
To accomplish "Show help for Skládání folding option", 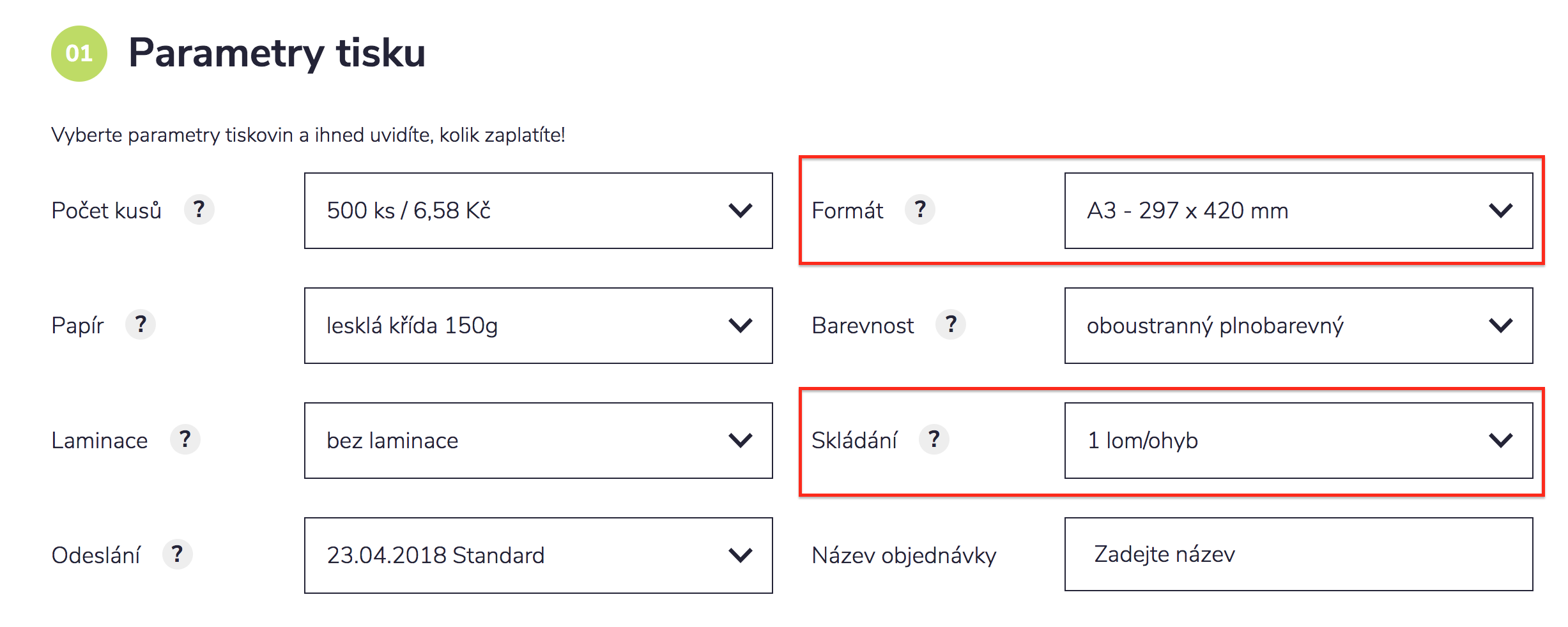I will click(x=934, y=440).
